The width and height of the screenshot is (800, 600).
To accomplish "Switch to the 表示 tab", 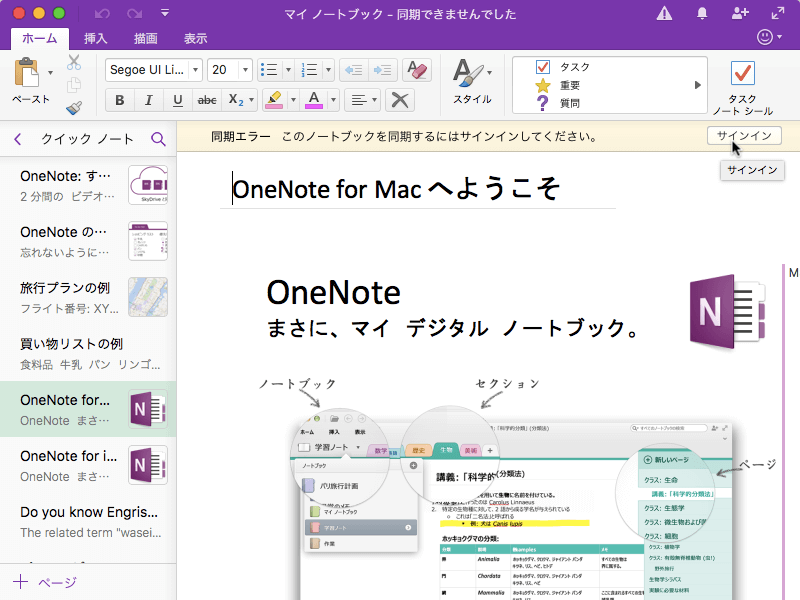I will tap(195, 38).
